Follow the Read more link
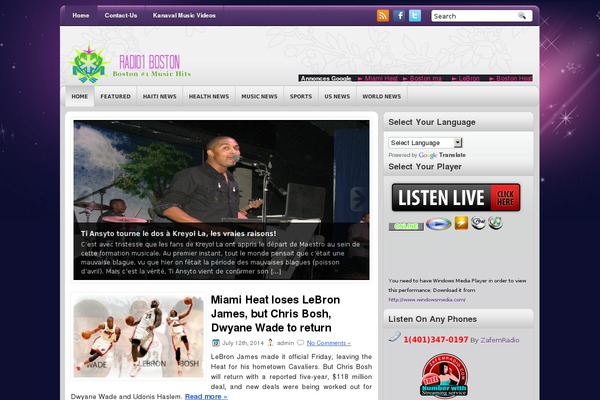Screen dimensions: 600x400 coord(206,396)
